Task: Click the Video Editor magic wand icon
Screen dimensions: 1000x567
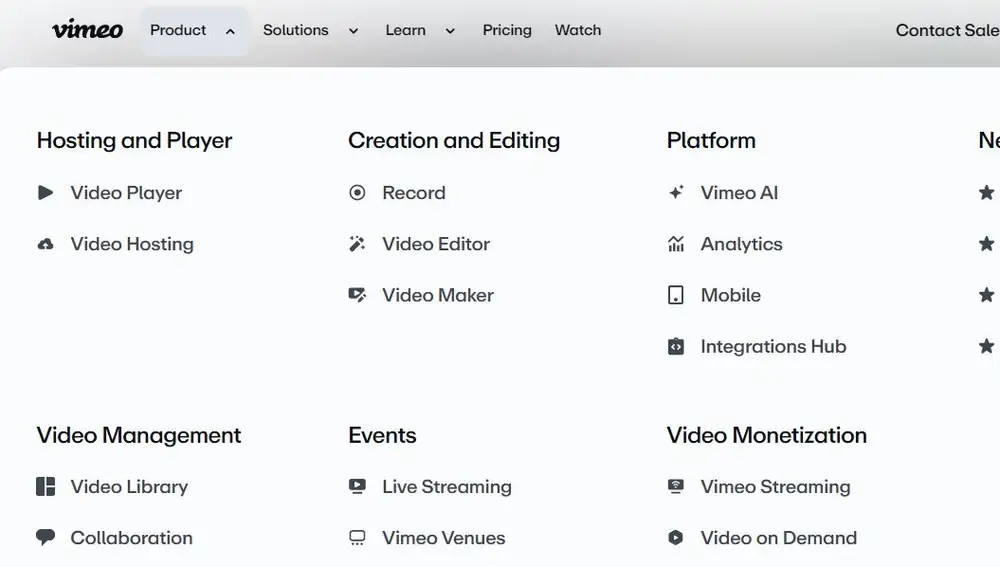Action: coord(357,244)
